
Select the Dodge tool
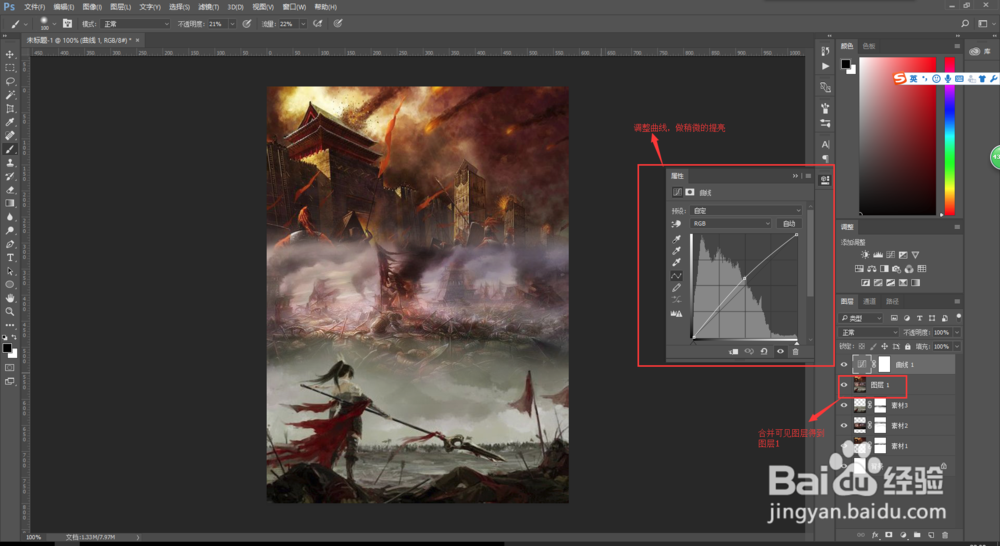pyautogui.click(x=10, y=230)
